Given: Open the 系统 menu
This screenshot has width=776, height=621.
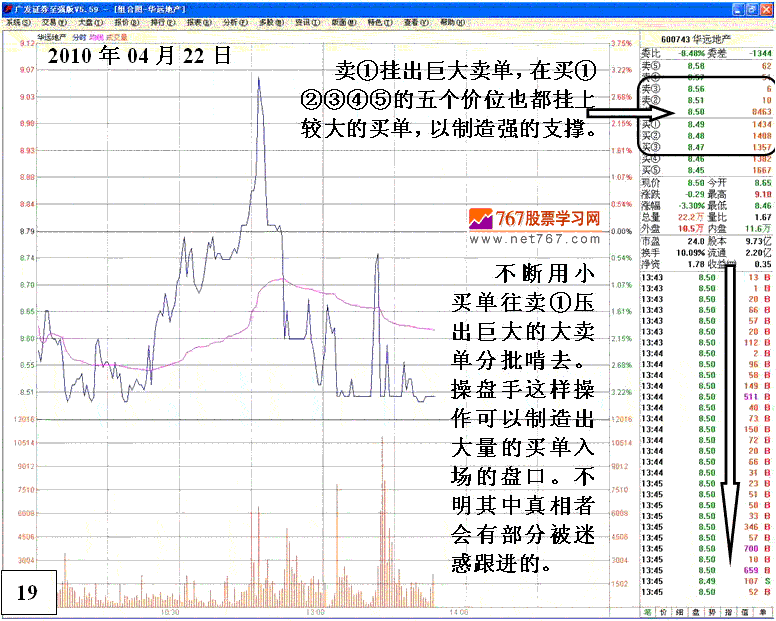Looking at the screenshot, I should click(15, 21).
